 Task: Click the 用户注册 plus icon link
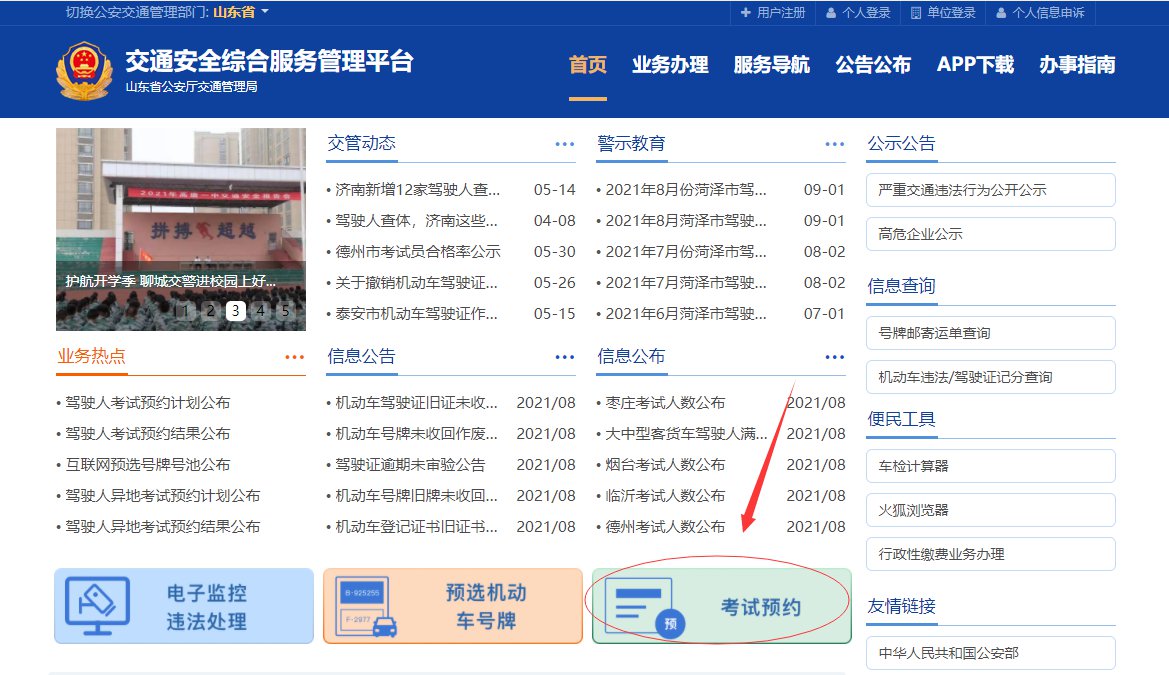pos(772,13)
